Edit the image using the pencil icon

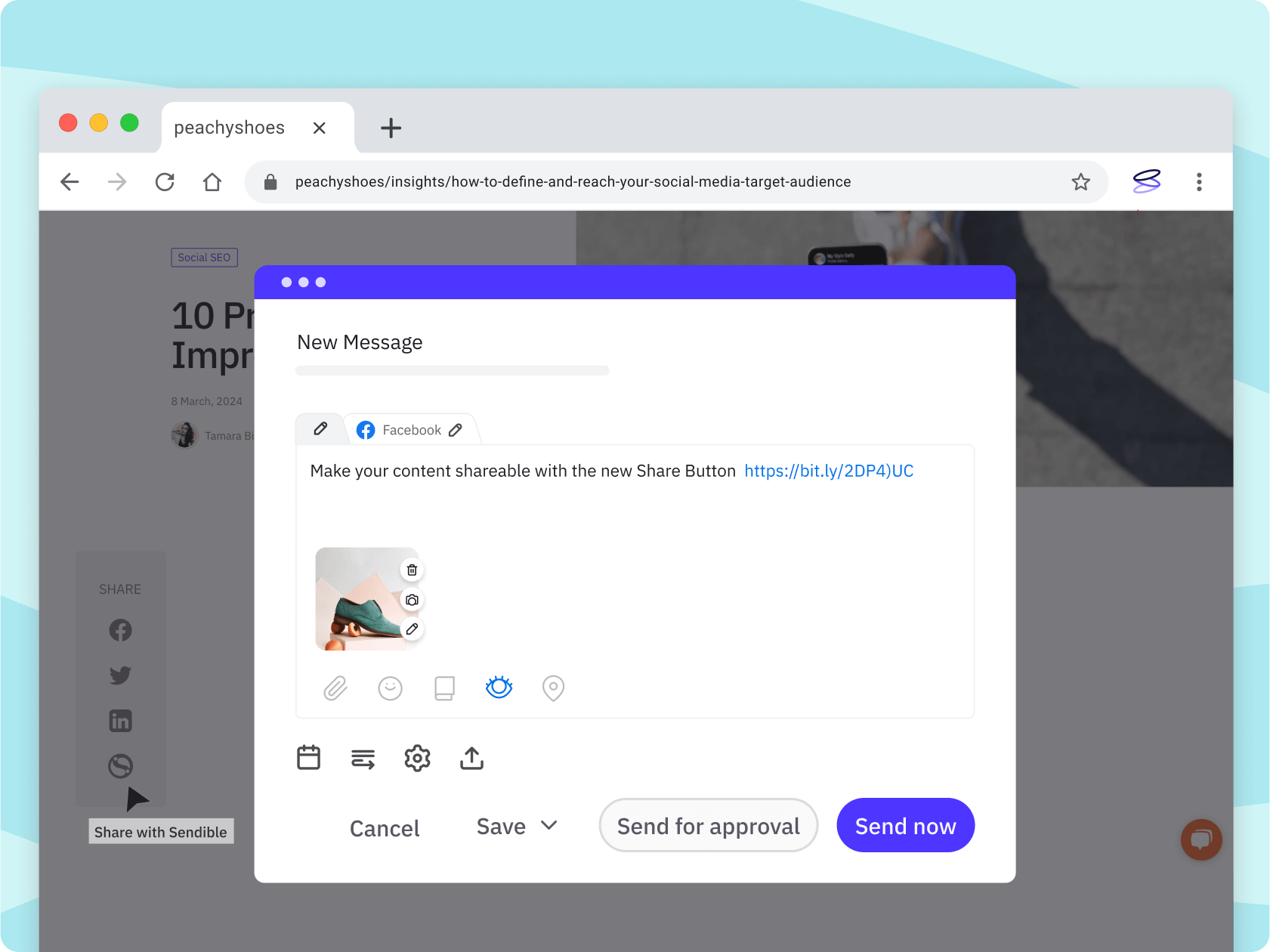coord(412,629)
